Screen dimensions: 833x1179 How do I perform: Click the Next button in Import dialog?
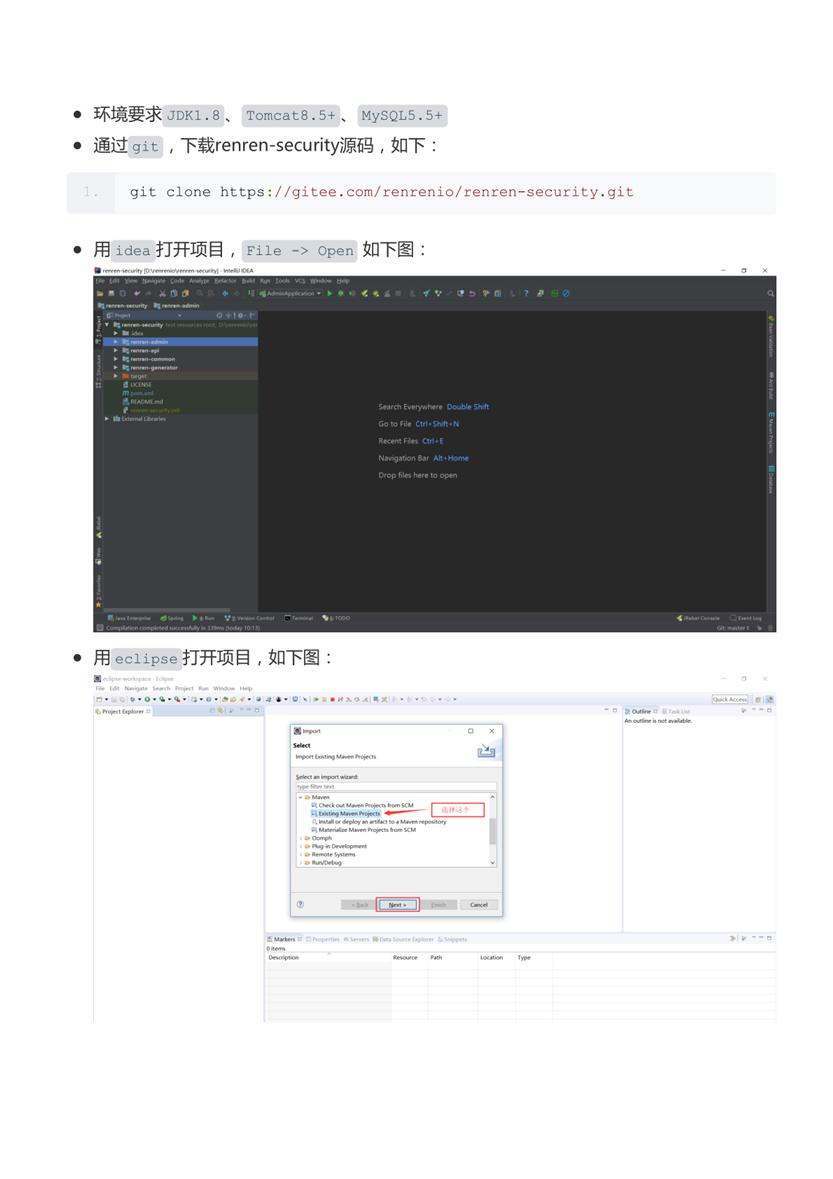(397, 905)
